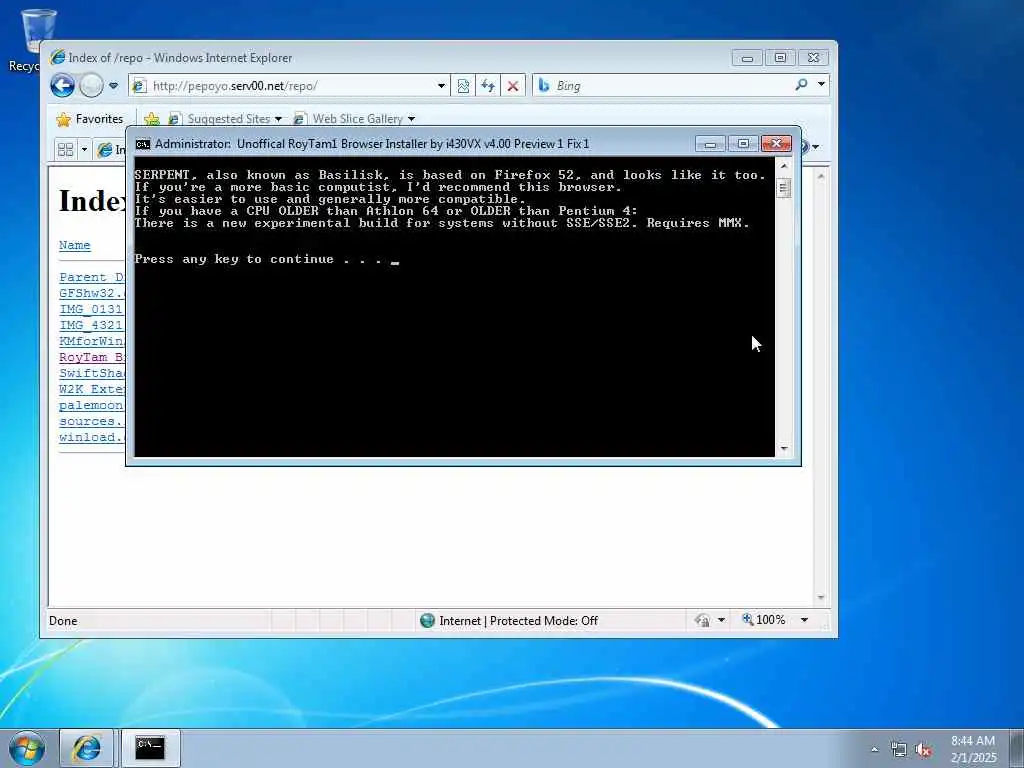Viewport: 1024px width, 768px height.
Task: Click the console scrollbar down arrow
Action: (784, 449)
